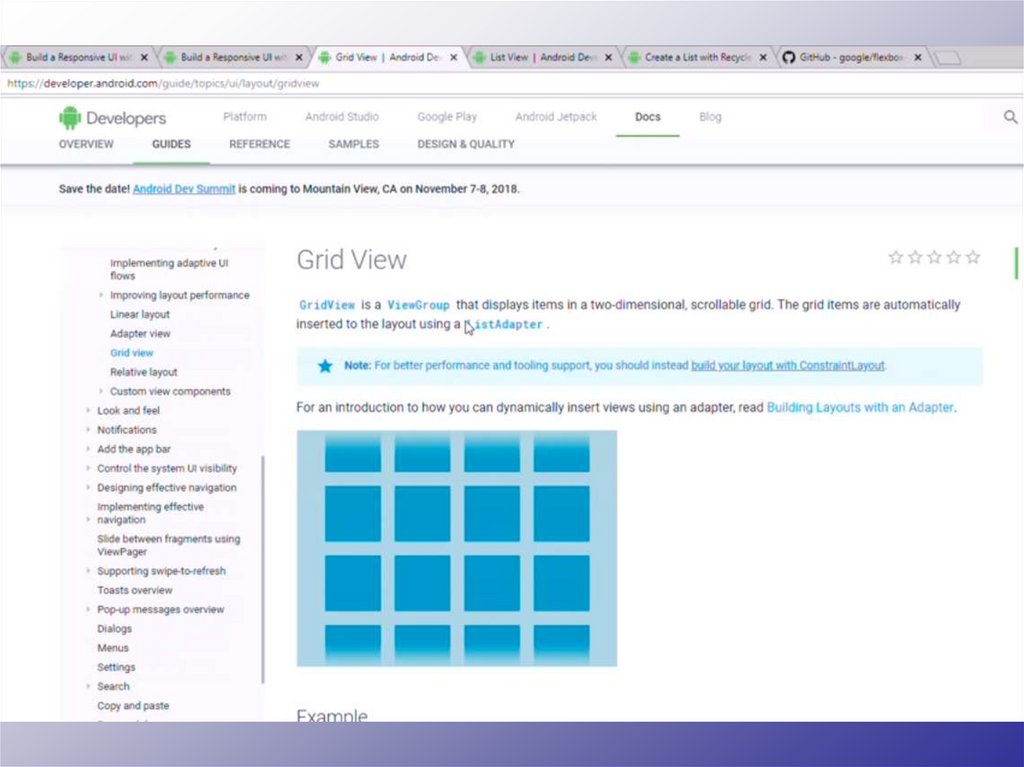Switch to Create a List with Recycler tab
Image resolution: width=1024 pixels, height=767 pixels.
(x=697, y=57)
